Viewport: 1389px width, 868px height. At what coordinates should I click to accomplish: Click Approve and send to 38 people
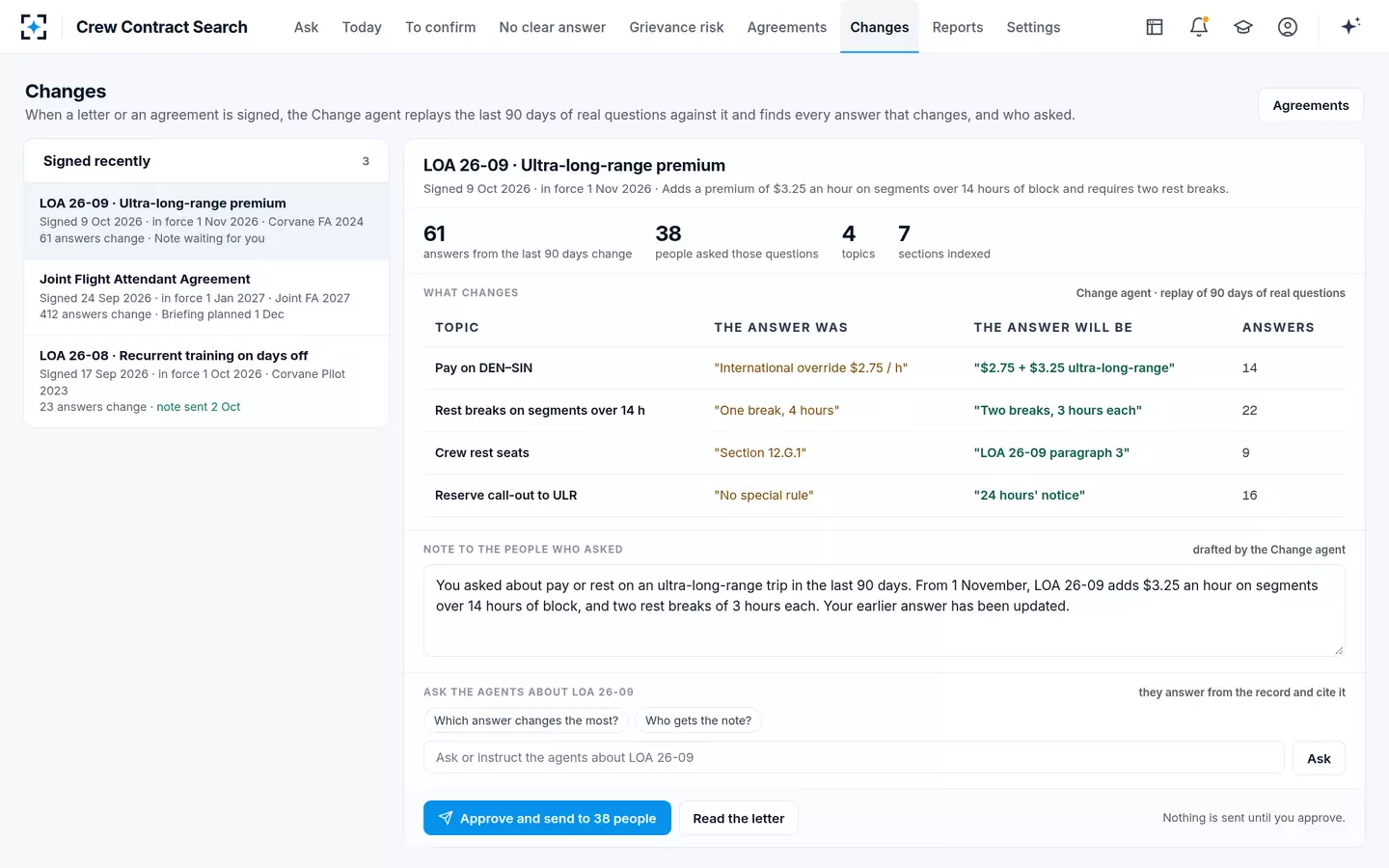tap(547, 818)
